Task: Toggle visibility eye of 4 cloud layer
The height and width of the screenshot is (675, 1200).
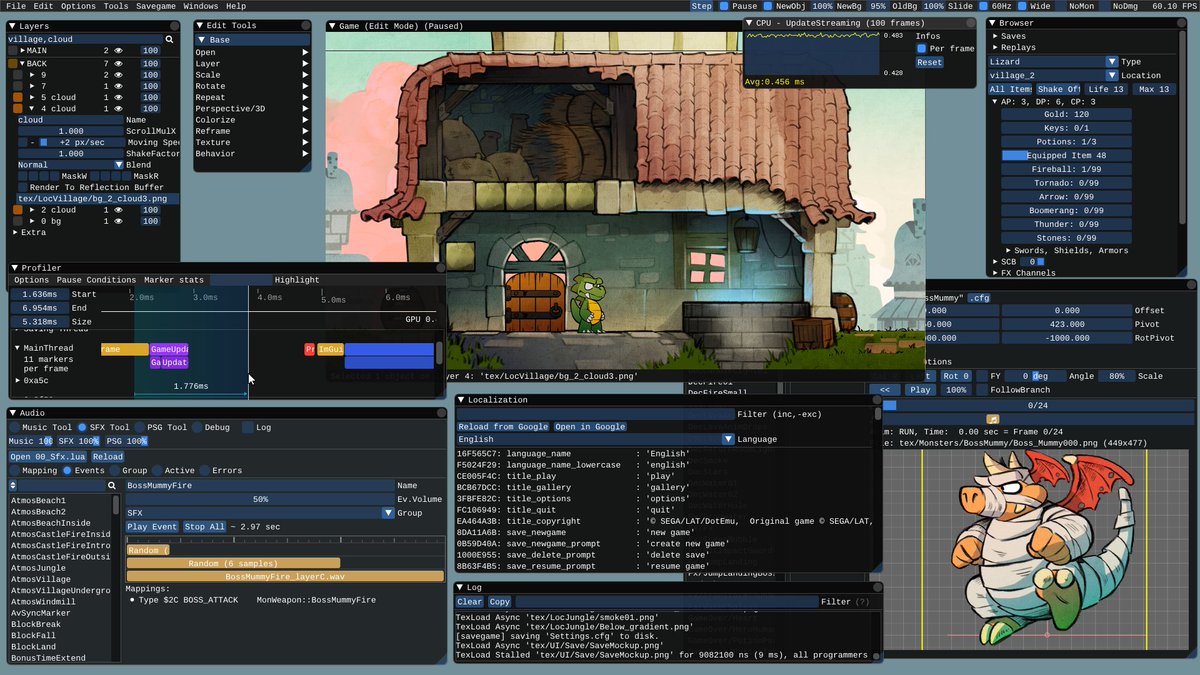Action: click(118, 109)
